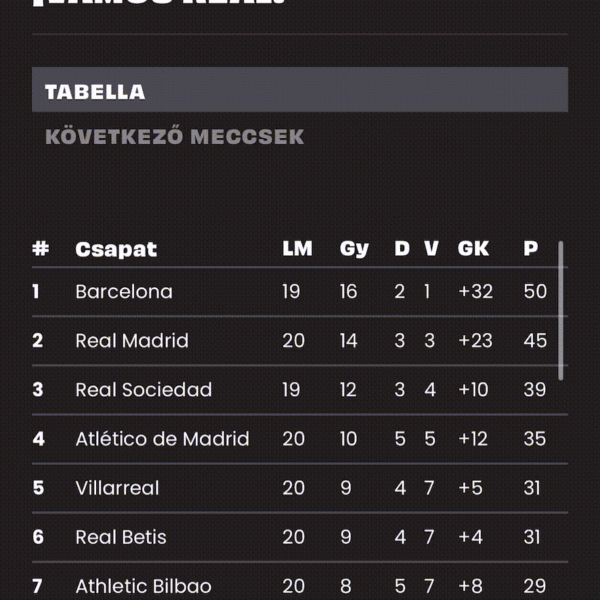Open the Athletic Bilbao row
The height and width of the screenshot is (600, 600).
coord(300,582)
